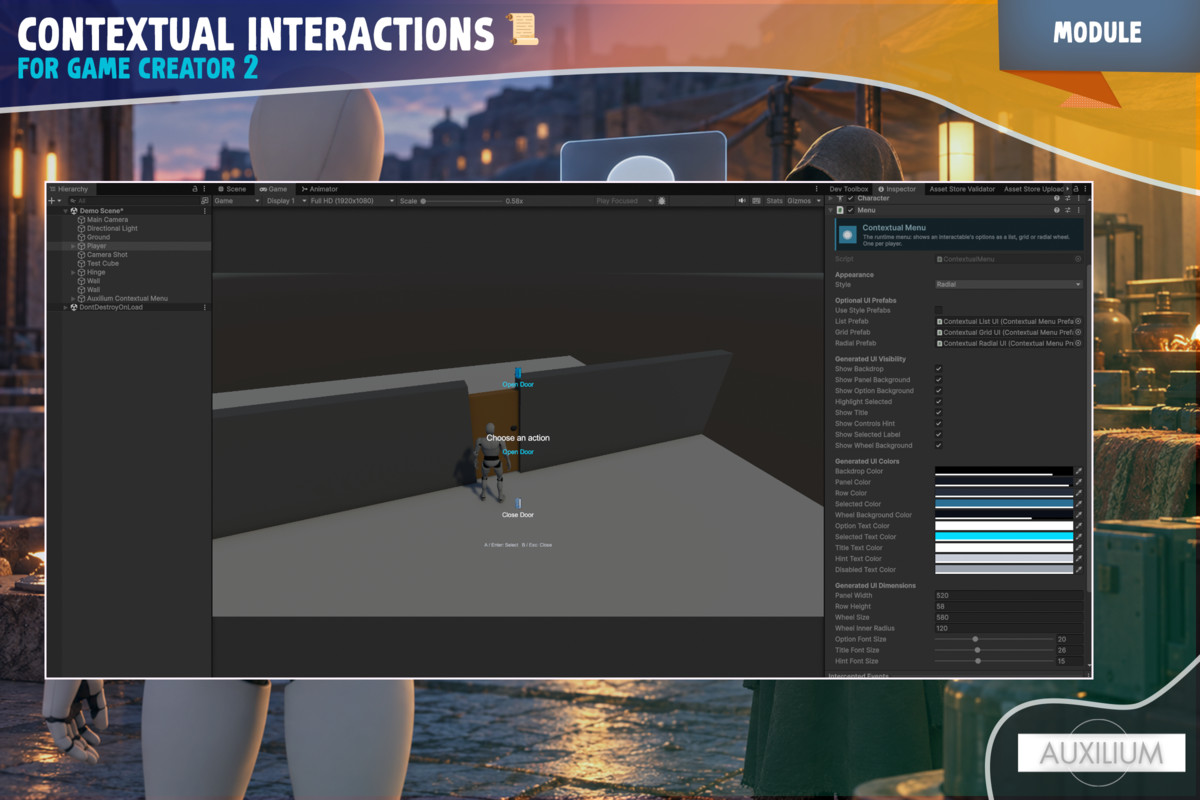Toggle the Highlight Selected checkbox

[x=938, y=402]
